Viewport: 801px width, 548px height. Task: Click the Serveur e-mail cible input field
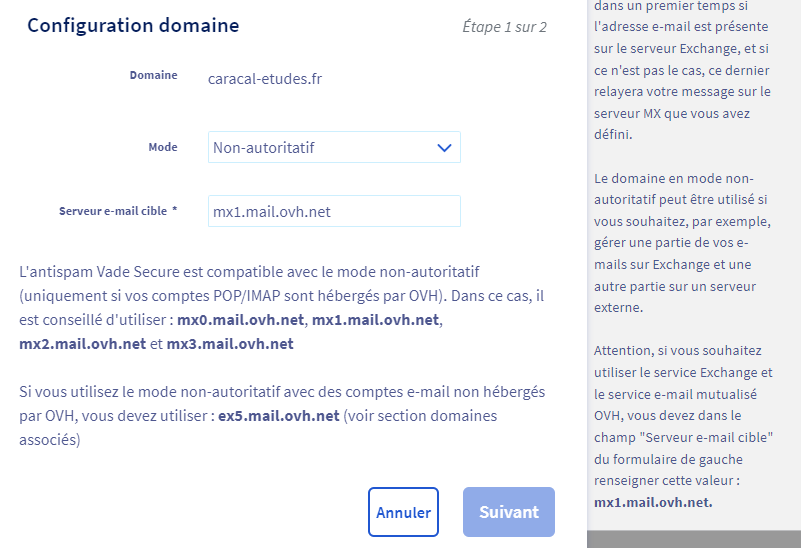(333, 212)
